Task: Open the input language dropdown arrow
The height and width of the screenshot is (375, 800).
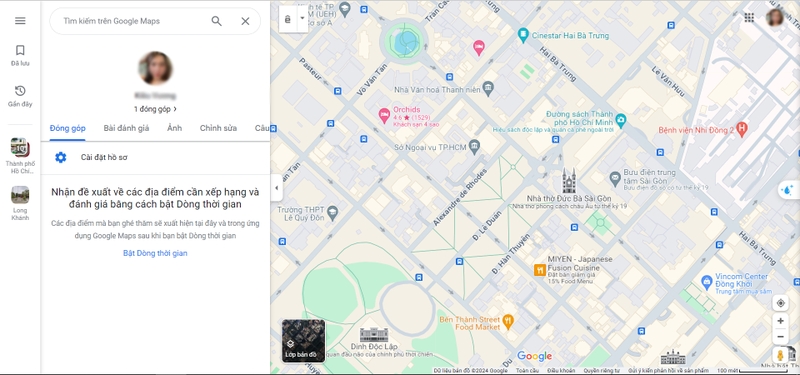Action: [302, 18]
